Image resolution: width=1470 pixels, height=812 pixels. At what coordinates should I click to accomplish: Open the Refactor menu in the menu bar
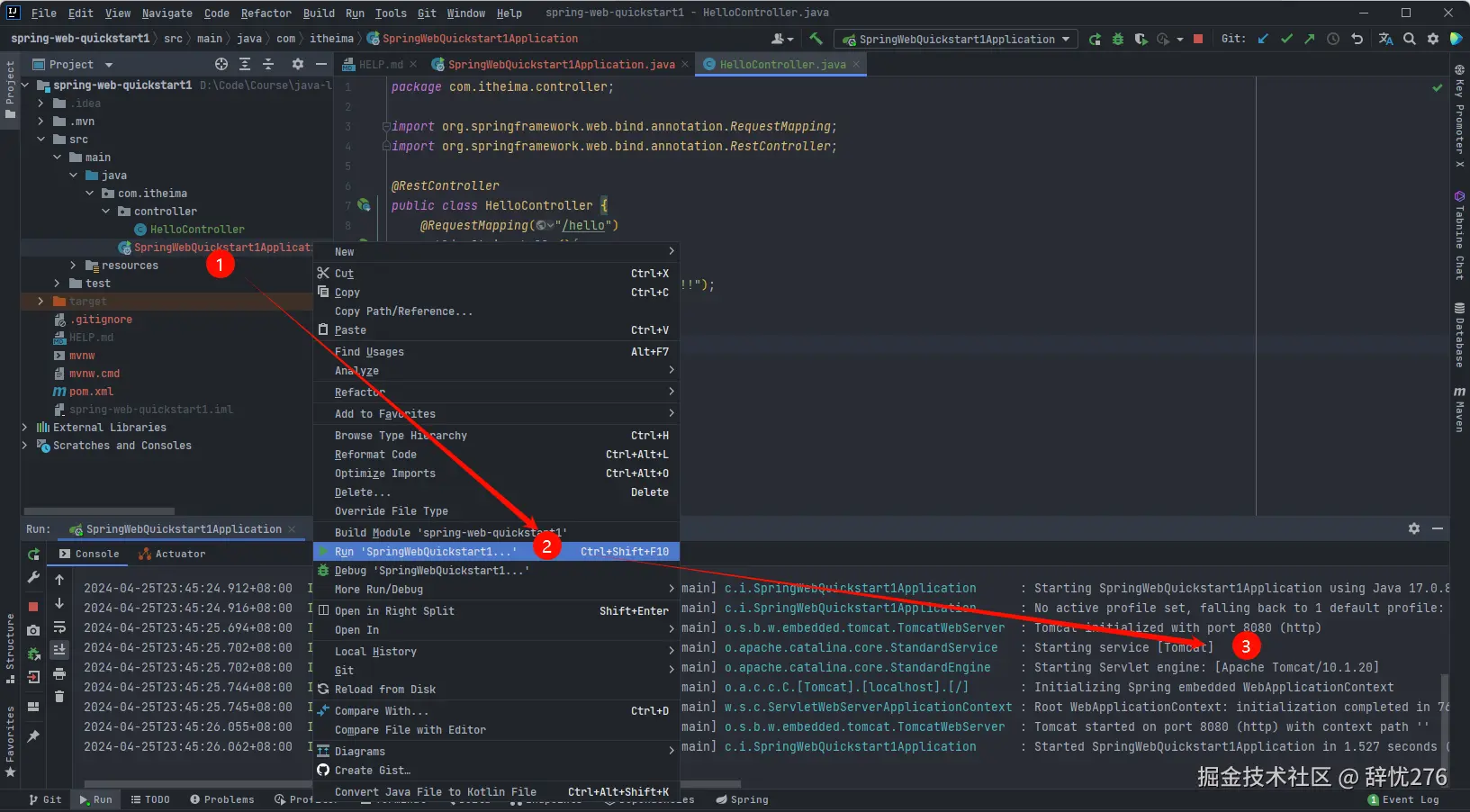tap(266, 13)
